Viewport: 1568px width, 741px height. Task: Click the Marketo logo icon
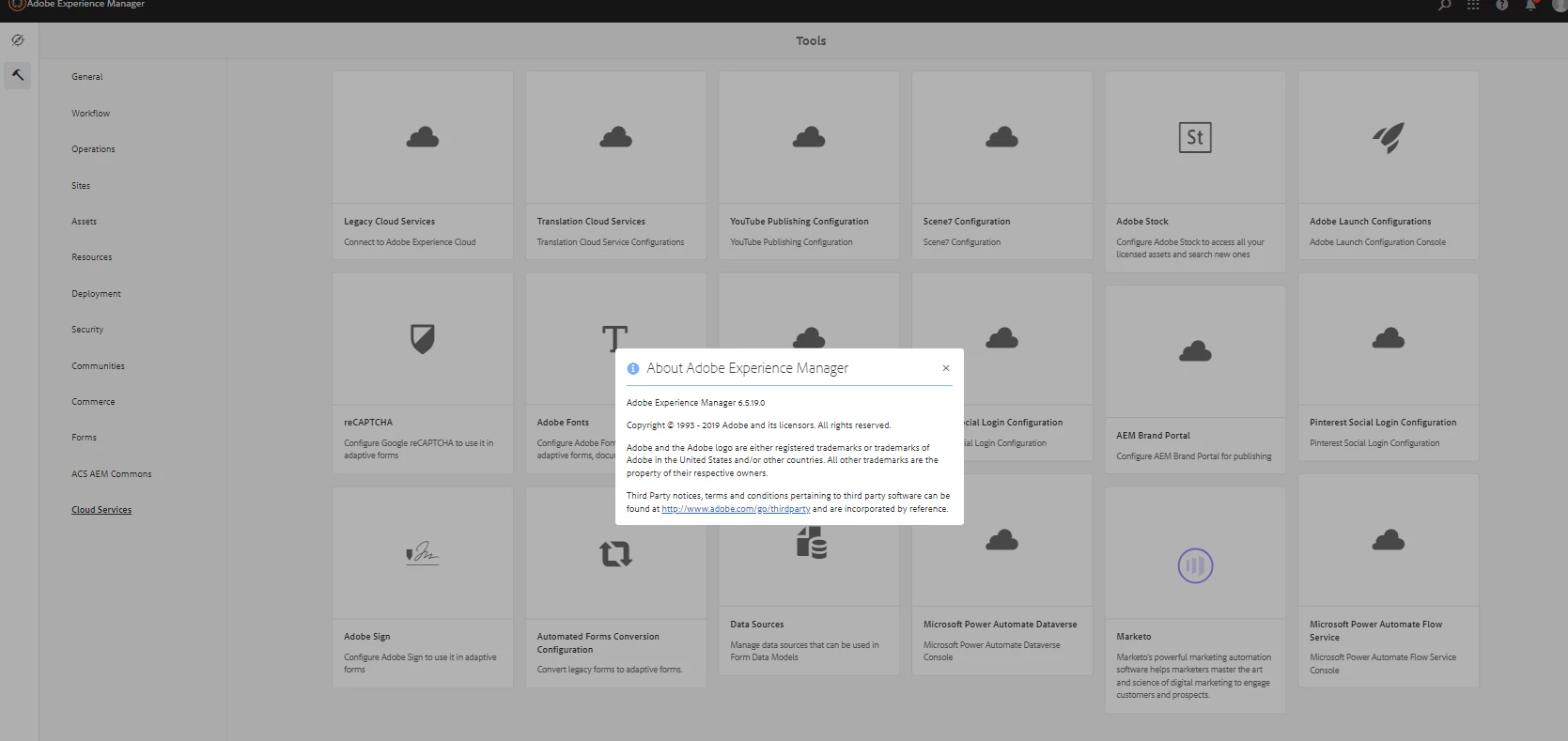point(1195,565)
